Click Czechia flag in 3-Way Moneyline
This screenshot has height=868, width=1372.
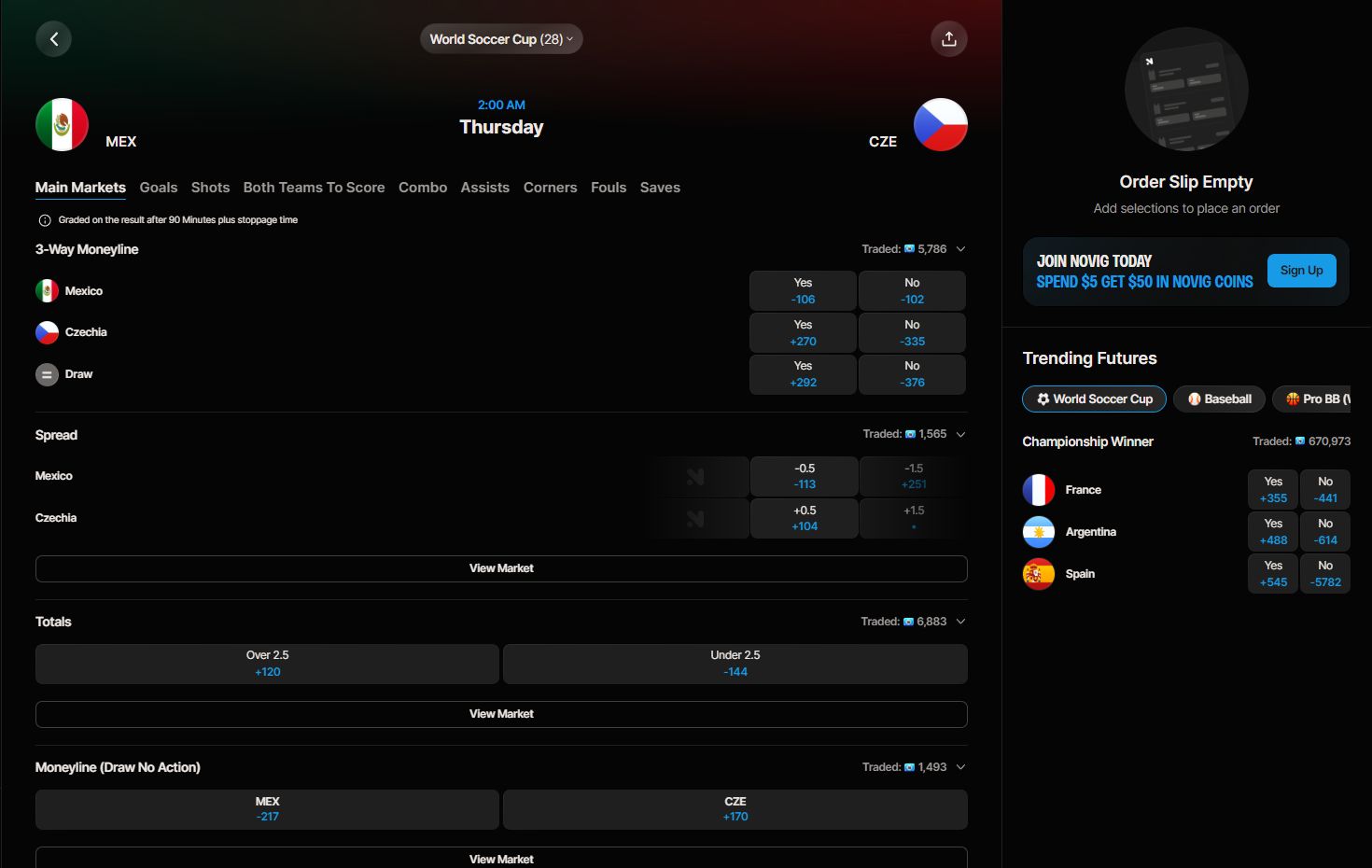point(47,332)
